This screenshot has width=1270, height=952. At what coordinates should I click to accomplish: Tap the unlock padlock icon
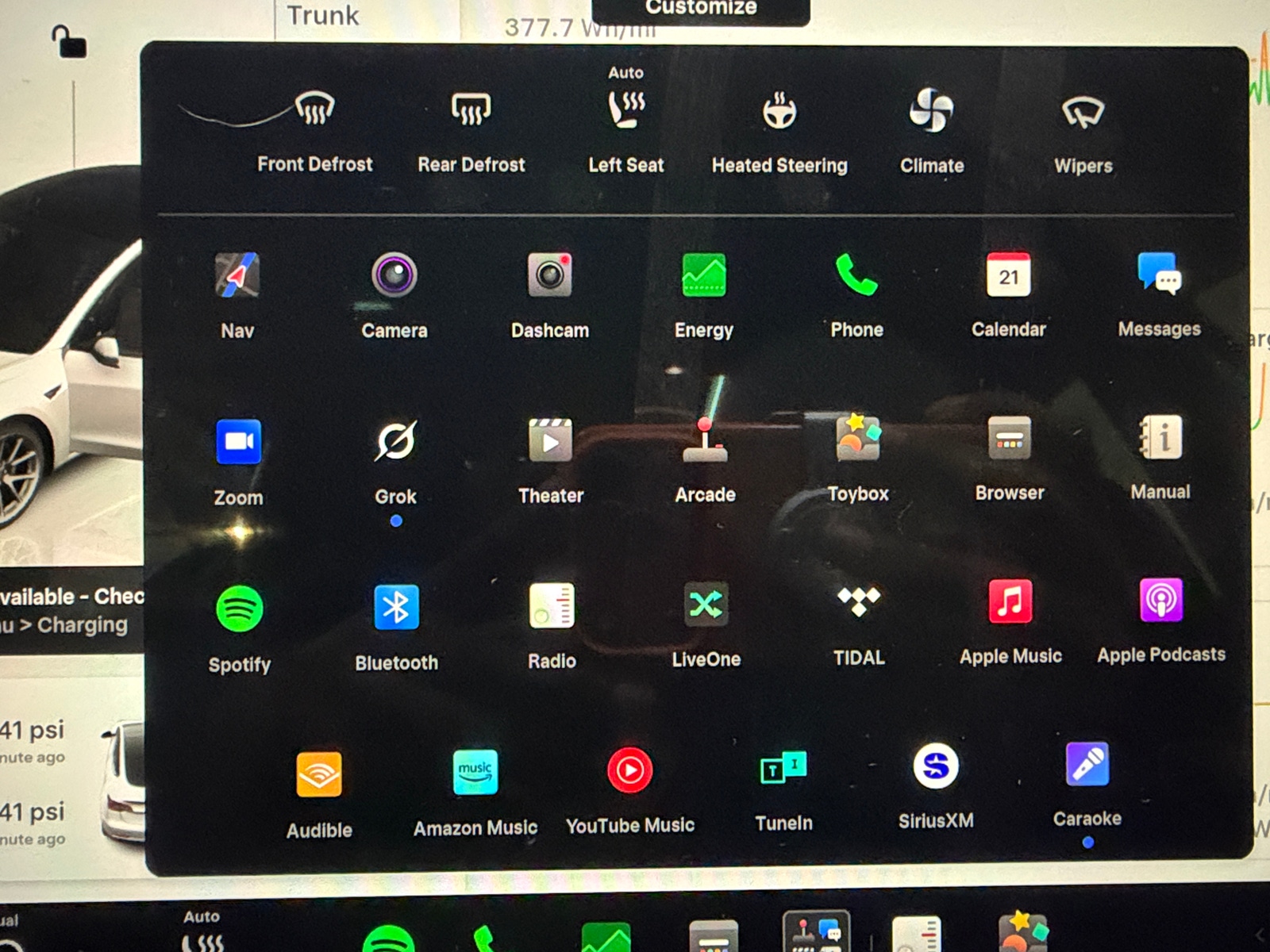[70, 40]
